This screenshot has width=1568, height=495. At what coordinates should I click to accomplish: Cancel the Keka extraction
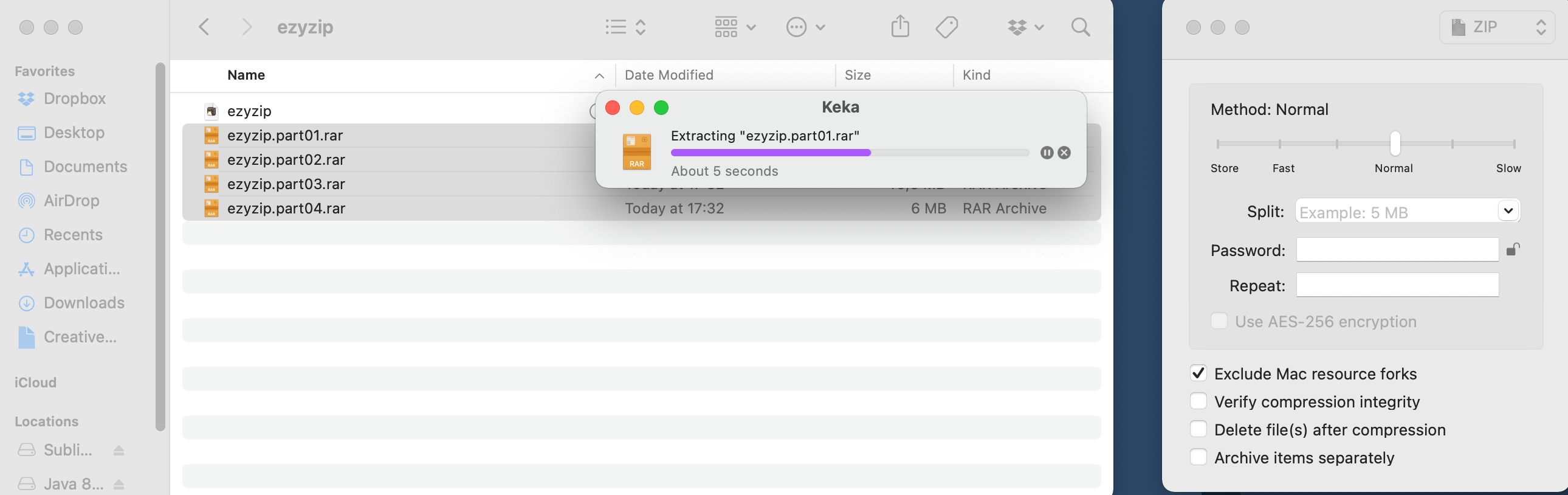tap(1064, 153)
